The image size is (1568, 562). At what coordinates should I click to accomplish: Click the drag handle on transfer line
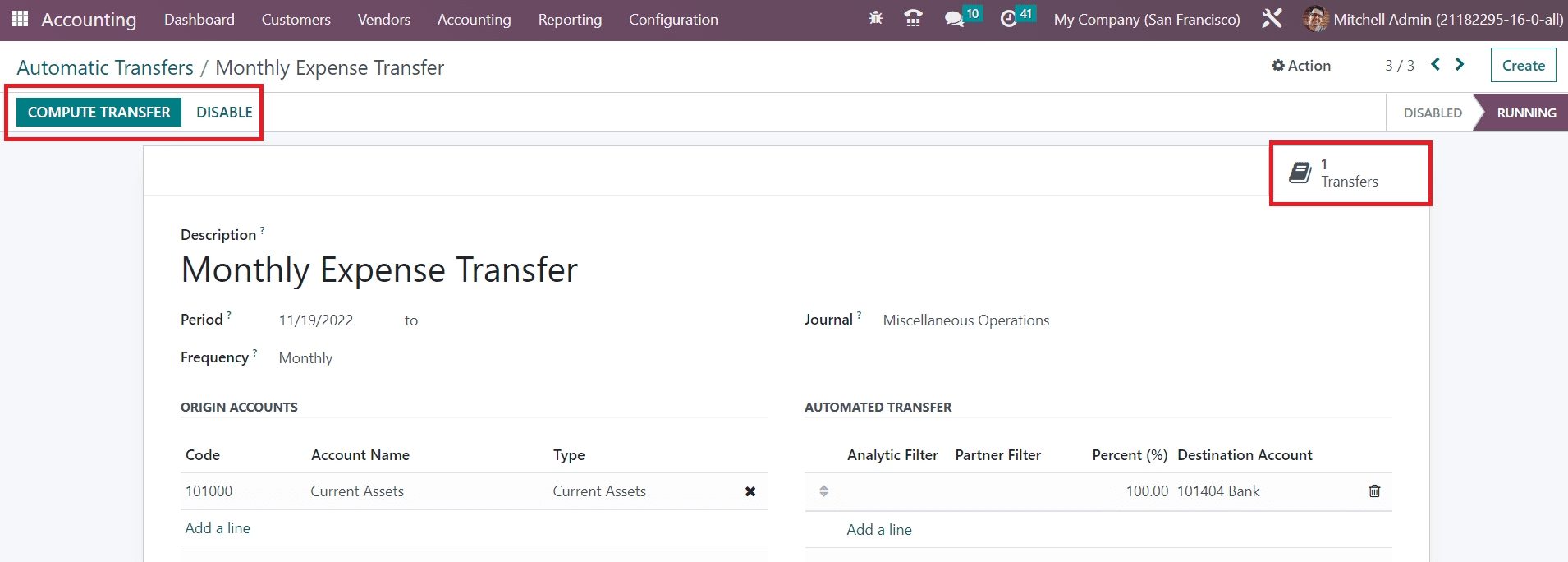pos(823,491)
